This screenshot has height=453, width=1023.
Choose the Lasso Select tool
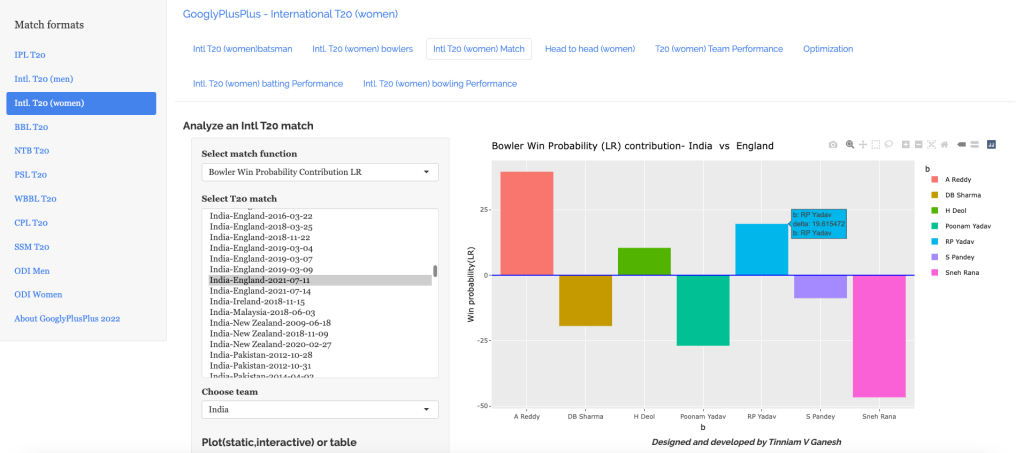pyautogui.click(x=889, y=145)
